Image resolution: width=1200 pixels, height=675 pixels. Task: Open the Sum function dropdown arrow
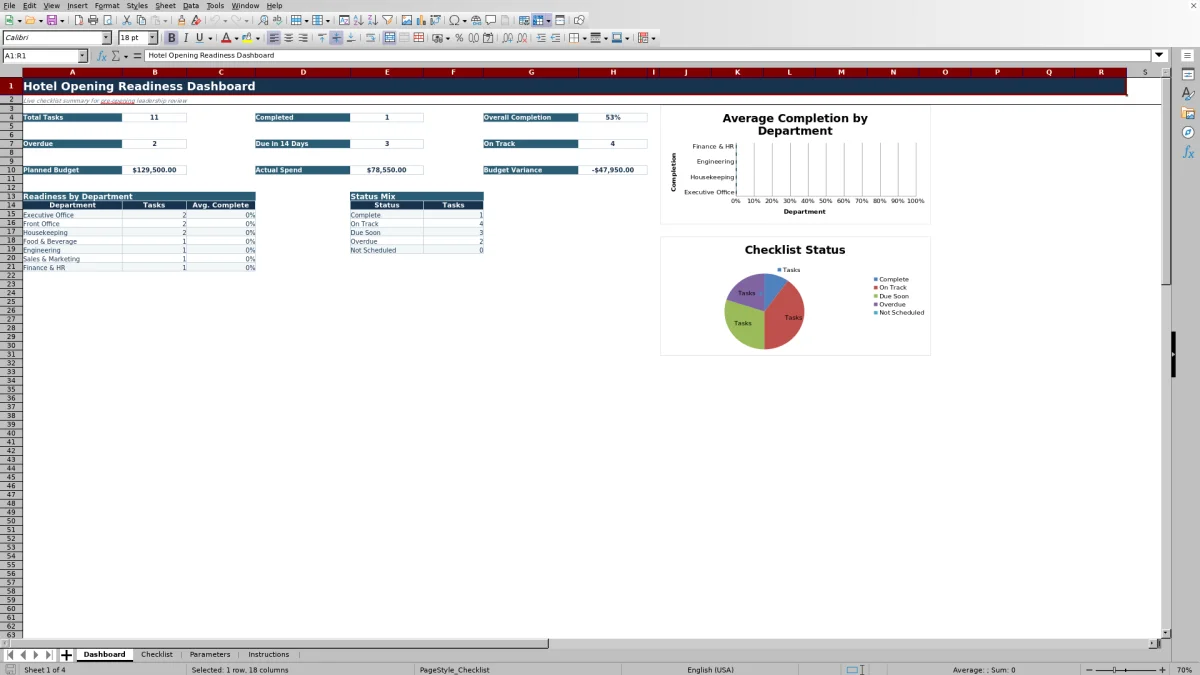click(x=125, y=56)
